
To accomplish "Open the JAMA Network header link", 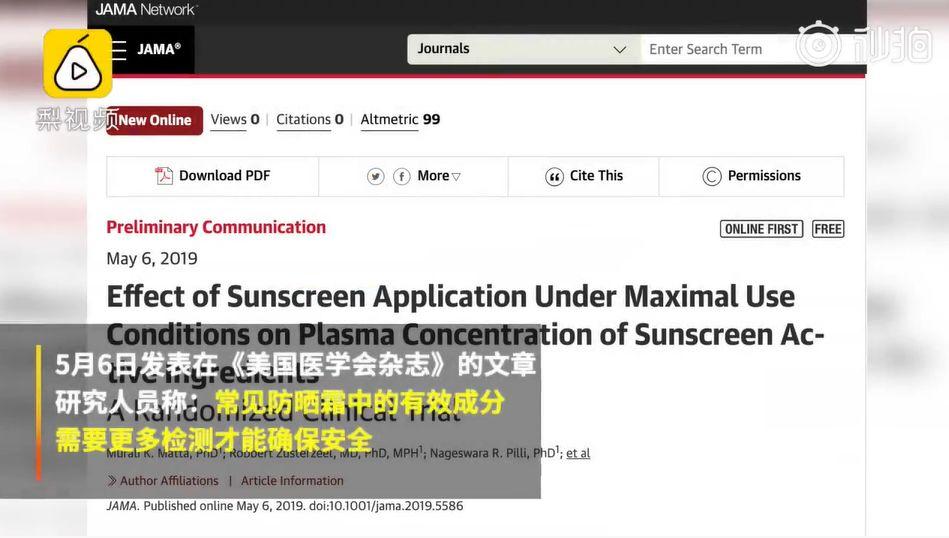I will pos(146,10).
